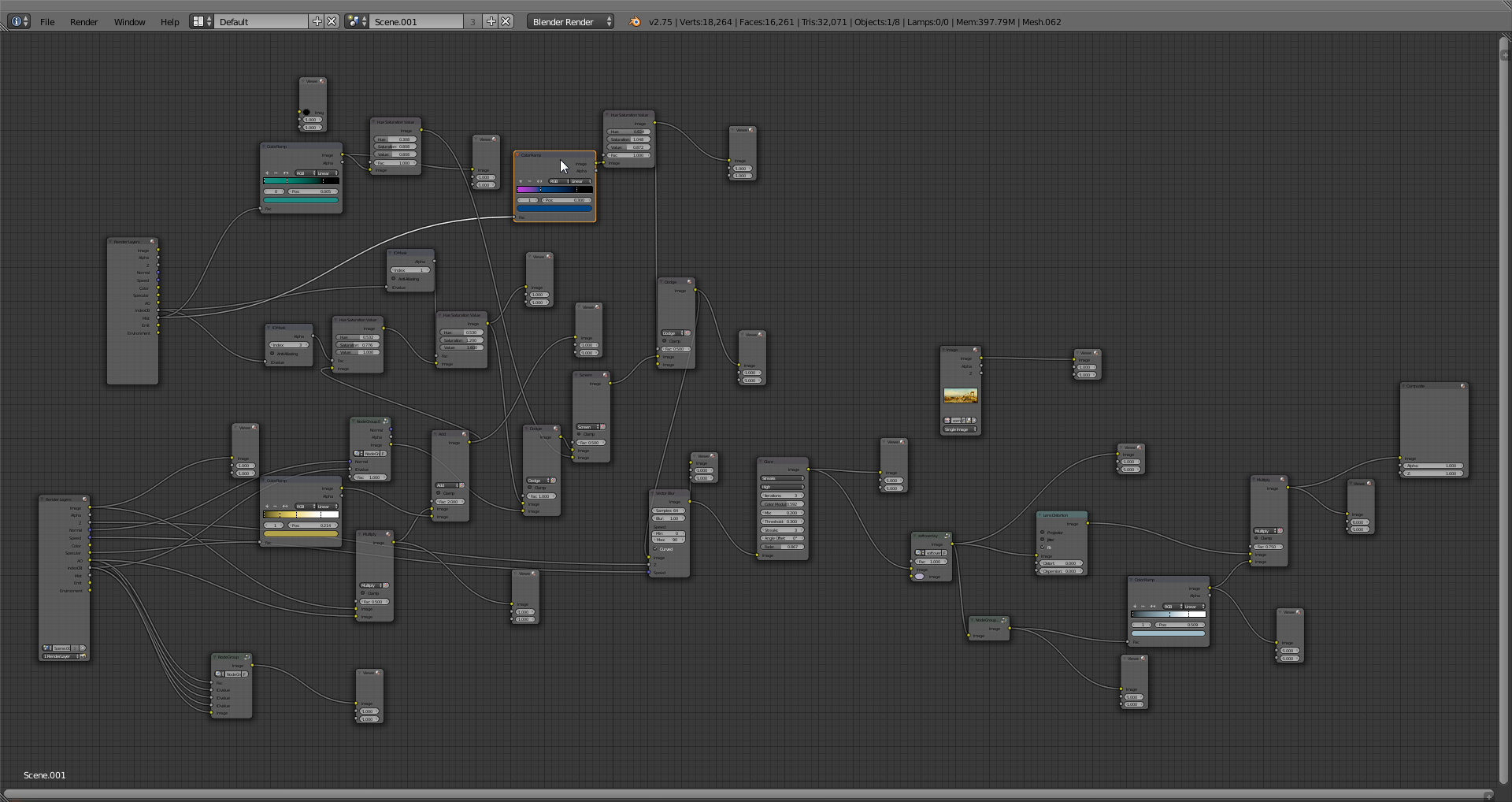Screen dimensions: 1512x802
Task: Click the horizontal scrollbar at the bottom
Action: [748, 795]
